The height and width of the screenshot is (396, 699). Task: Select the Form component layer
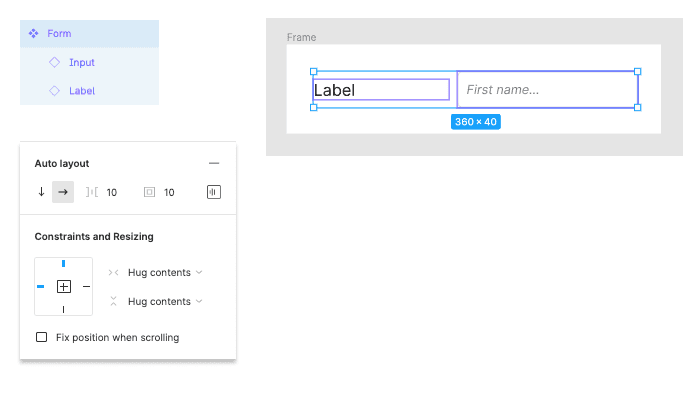[89, 33]
